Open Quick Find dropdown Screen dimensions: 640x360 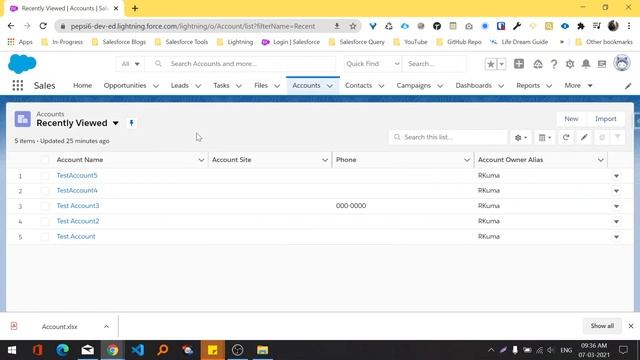pos(372,64)
